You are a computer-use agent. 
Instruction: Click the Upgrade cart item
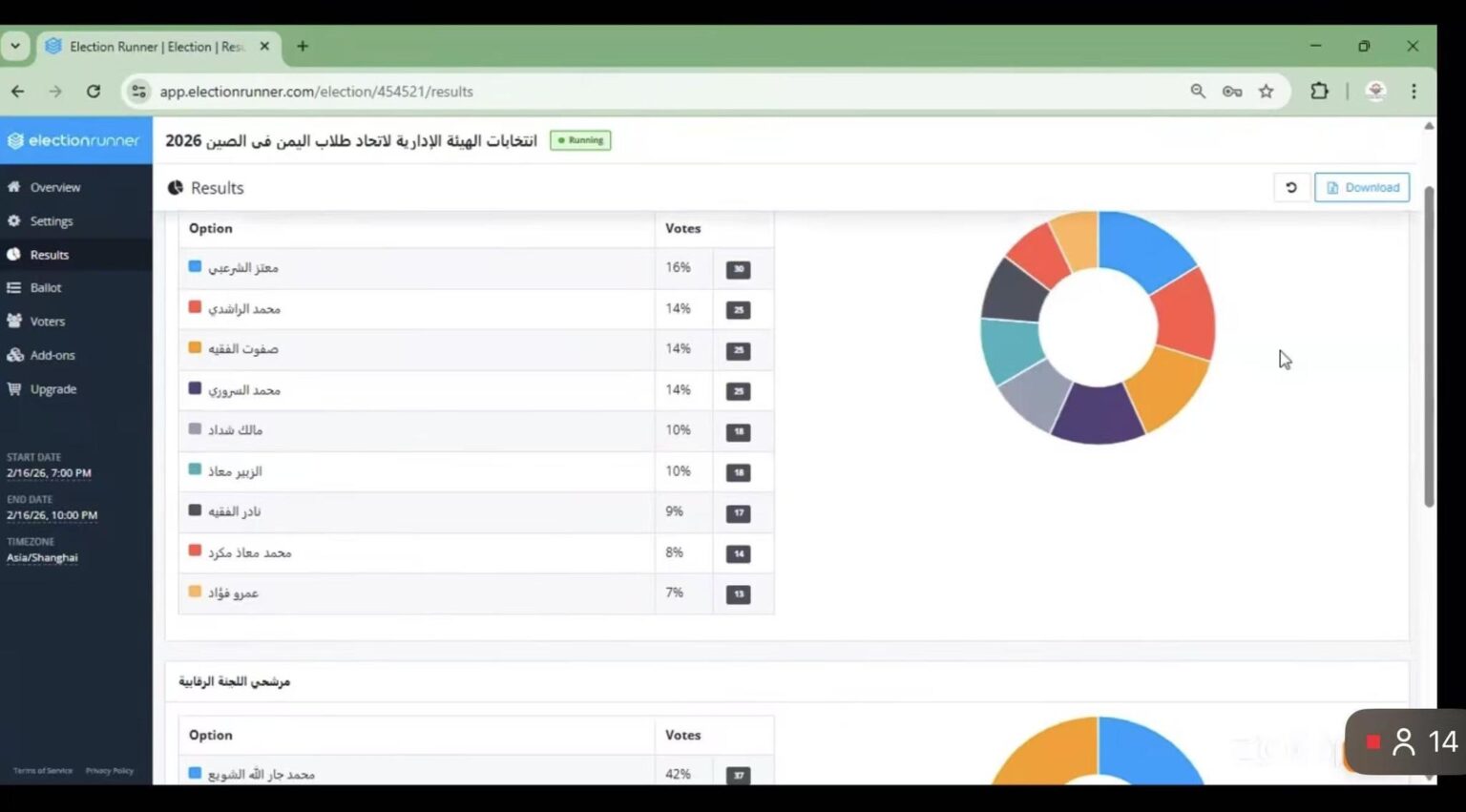pyautogui.click(x=52, y=389)
